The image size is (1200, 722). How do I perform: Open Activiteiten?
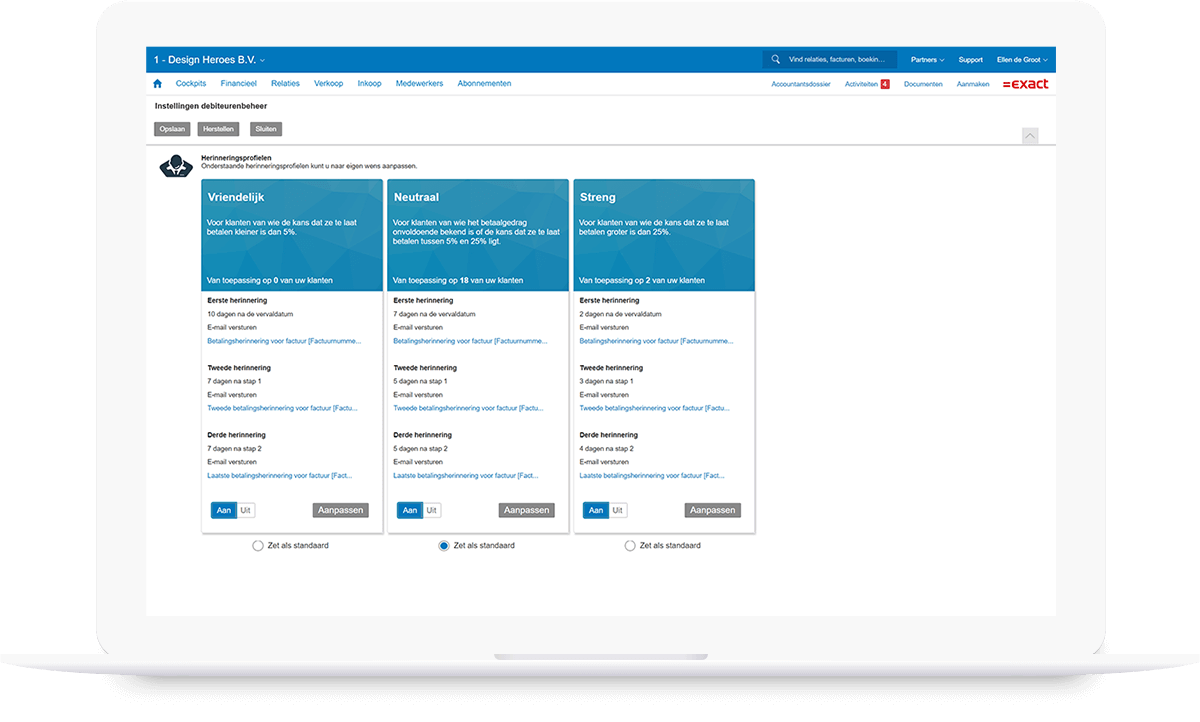coord(861,84)
